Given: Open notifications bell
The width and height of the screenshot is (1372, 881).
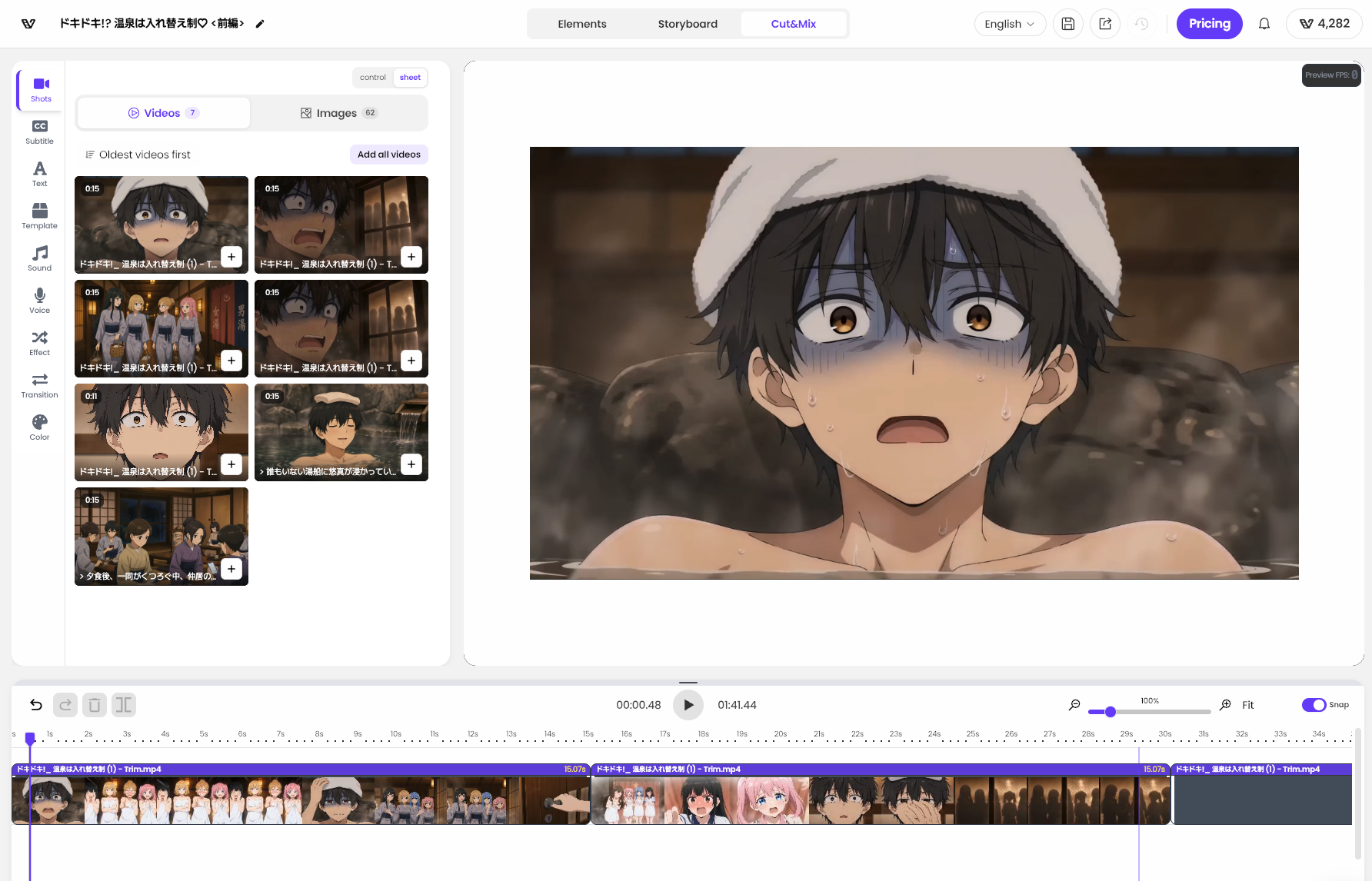Looking at the screenshot, I should point(1264,24).
